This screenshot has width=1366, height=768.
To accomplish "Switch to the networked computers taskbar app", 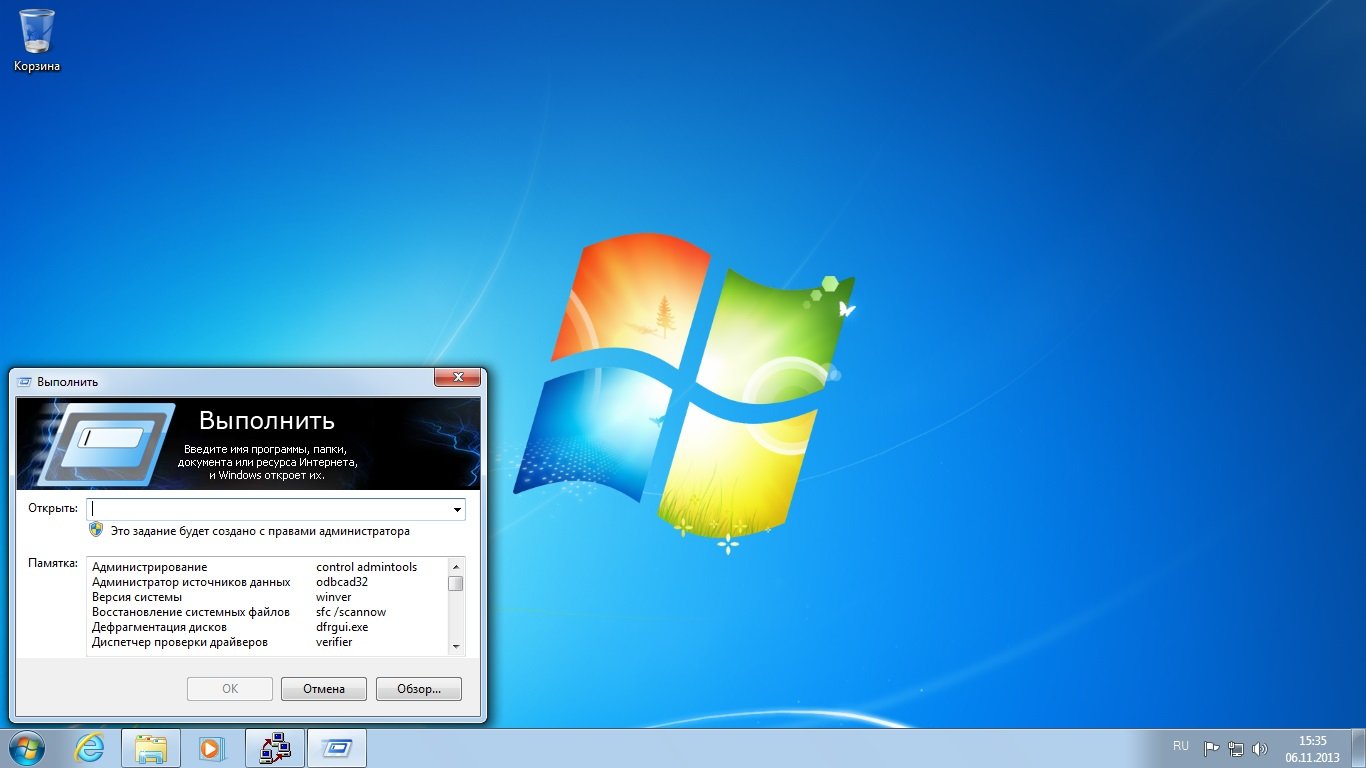I will (274, 748).
